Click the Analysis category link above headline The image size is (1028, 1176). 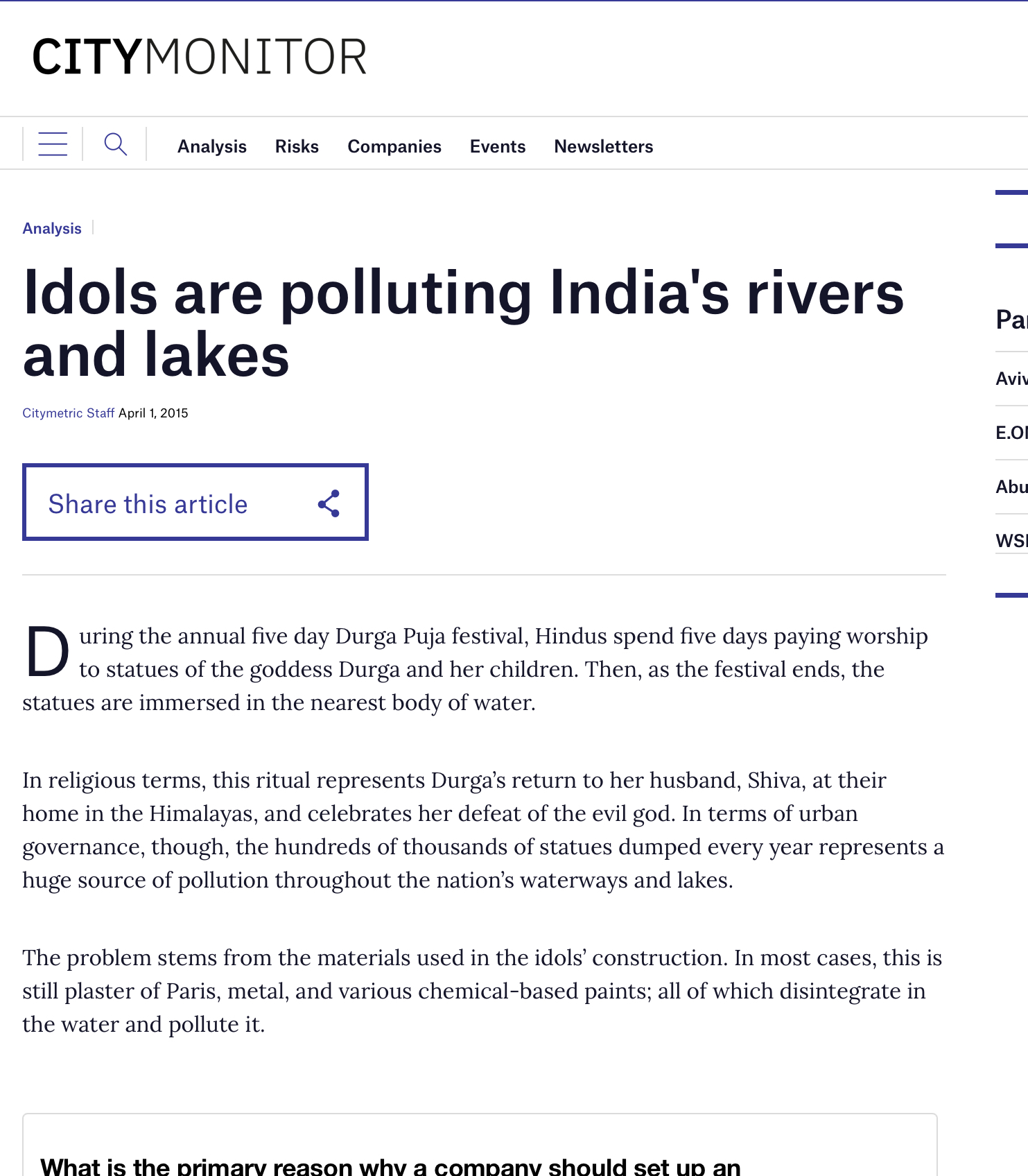click(x=52, y=228)
